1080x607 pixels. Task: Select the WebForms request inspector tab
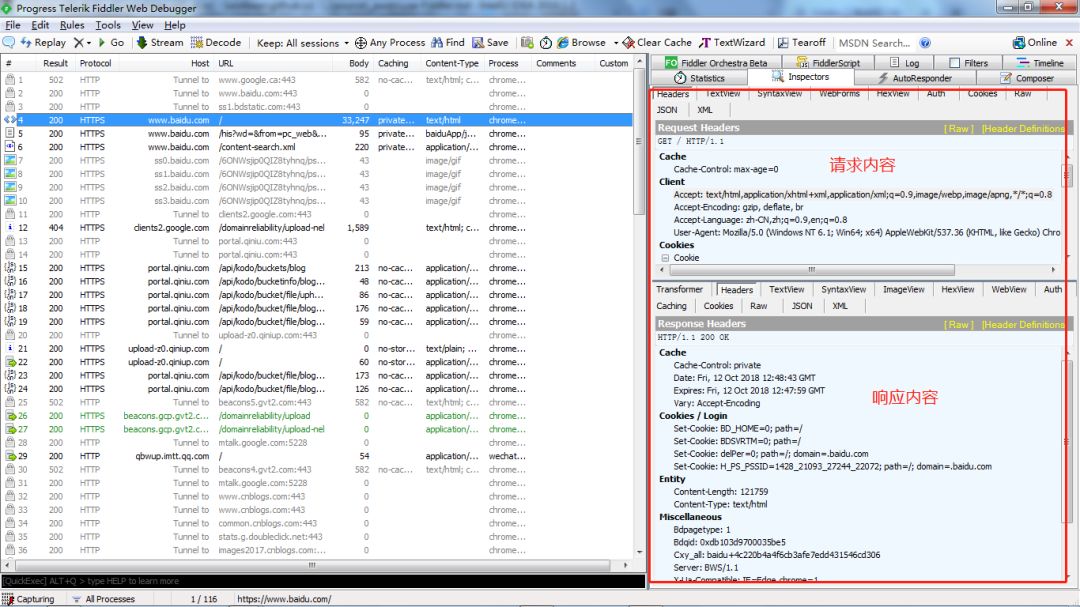[x=839, y=94]
